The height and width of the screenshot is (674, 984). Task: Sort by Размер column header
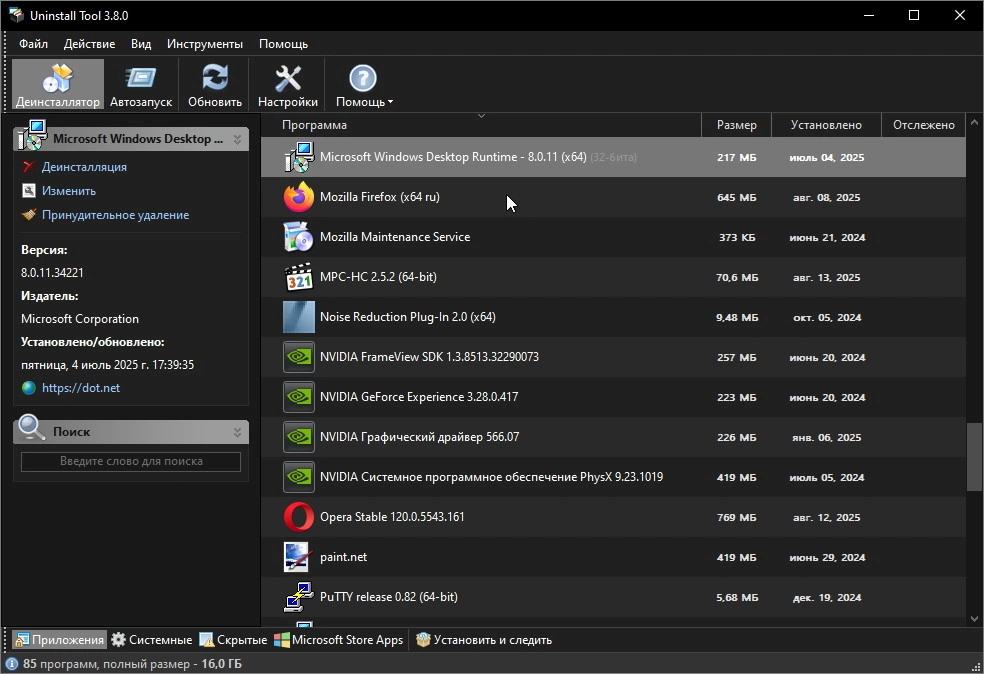click(737, 125)
